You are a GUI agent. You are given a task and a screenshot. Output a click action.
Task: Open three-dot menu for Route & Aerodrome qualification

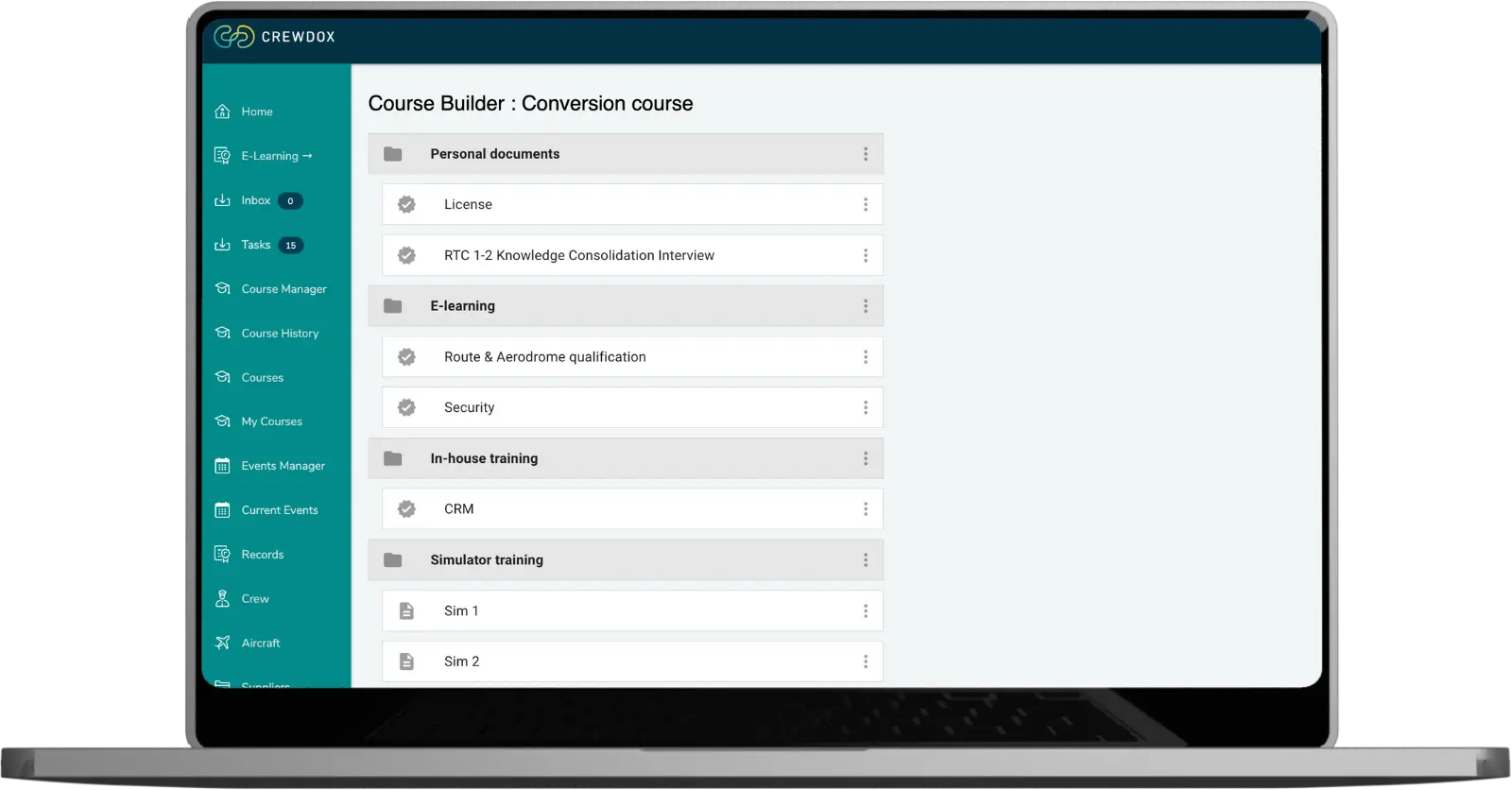tap(865, 356)
